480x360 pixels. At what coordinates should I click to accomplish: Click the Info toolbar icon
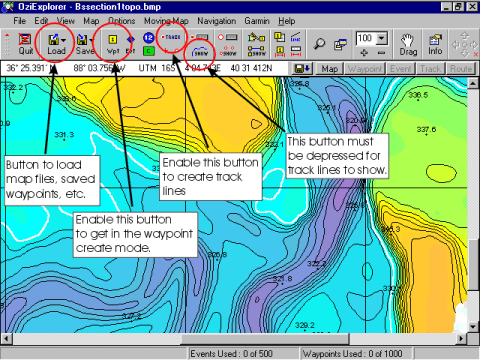(435, 44)
